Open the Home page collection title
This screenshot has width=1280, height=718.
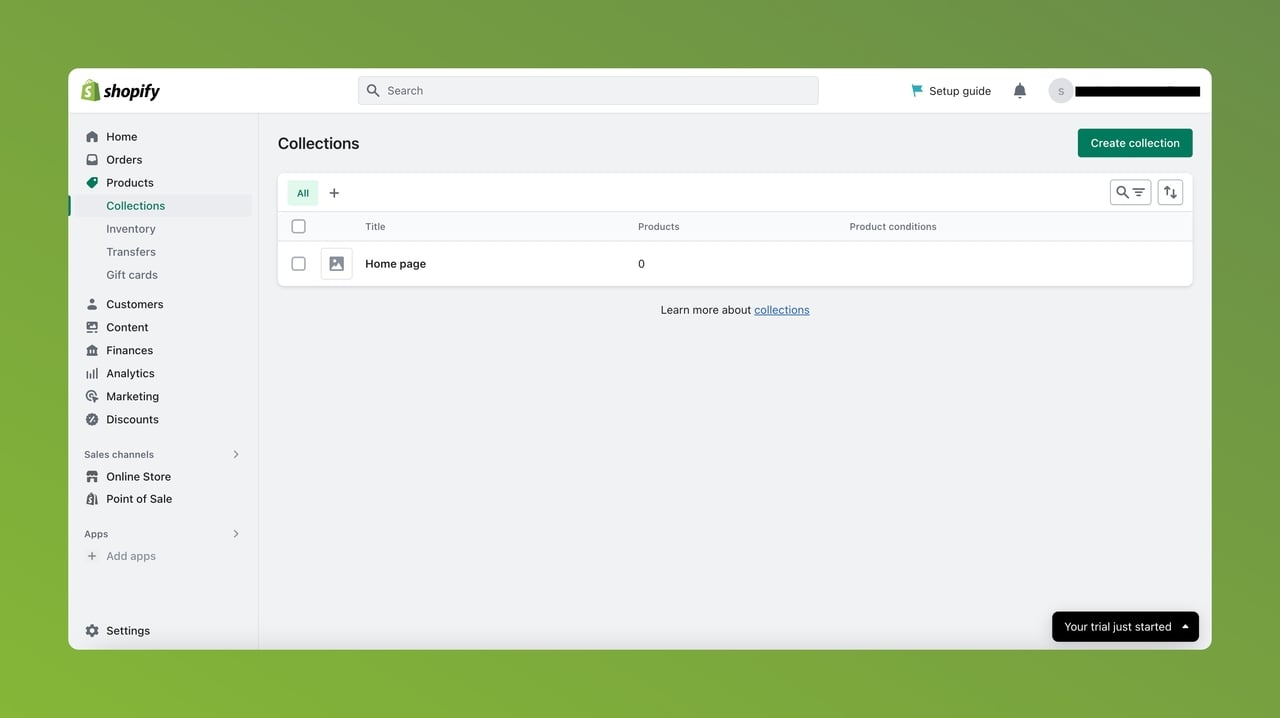[396, 264]
